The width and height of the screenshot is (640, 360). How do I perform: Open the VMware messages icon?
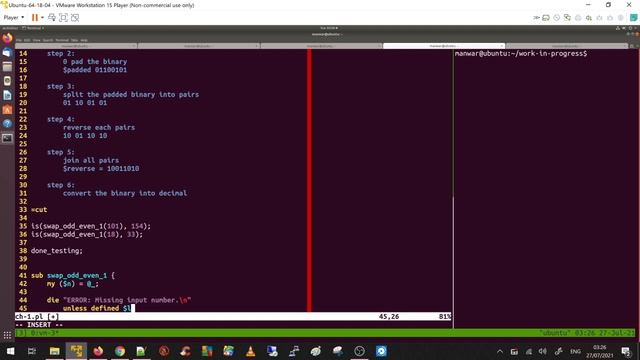(x=634, y=18)
